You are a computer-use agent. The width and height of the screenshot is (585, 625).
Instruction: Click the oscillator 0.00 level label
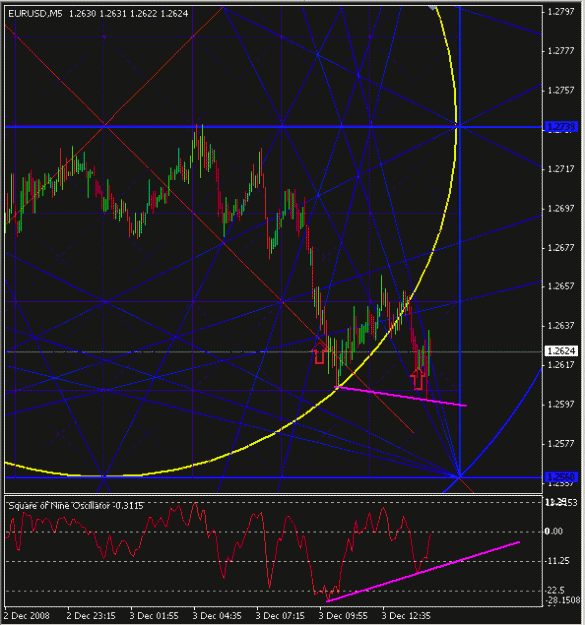pos(554,531)
